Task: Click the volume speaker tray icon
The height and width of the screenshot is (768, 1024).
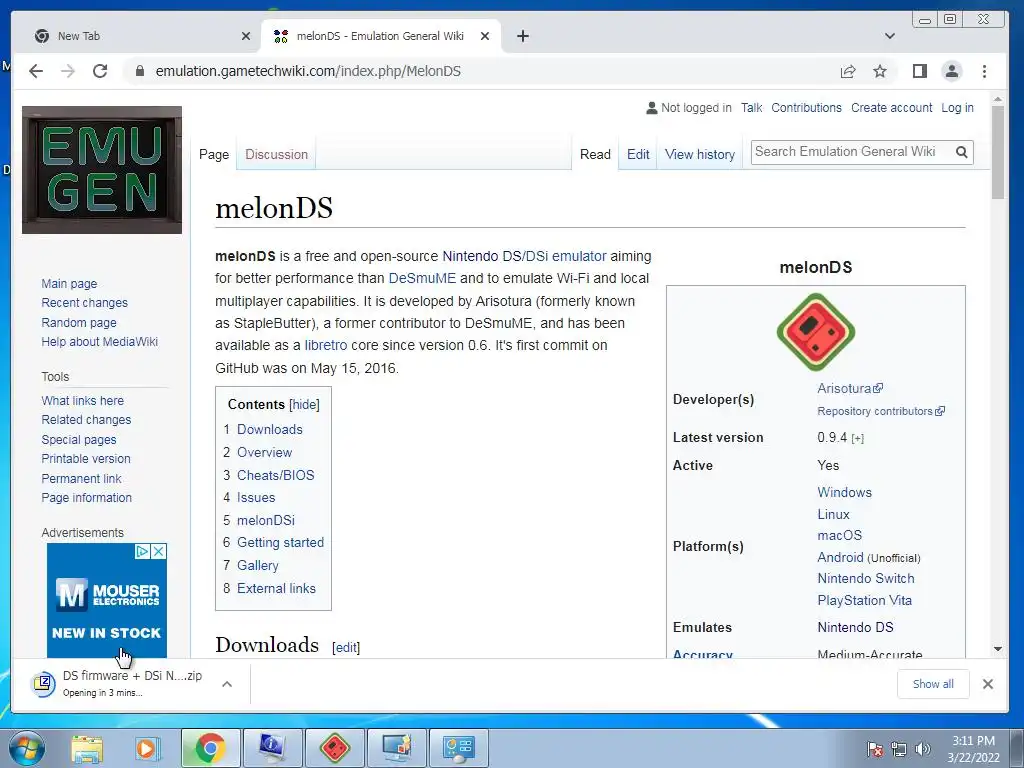Action: coord(923,749)
